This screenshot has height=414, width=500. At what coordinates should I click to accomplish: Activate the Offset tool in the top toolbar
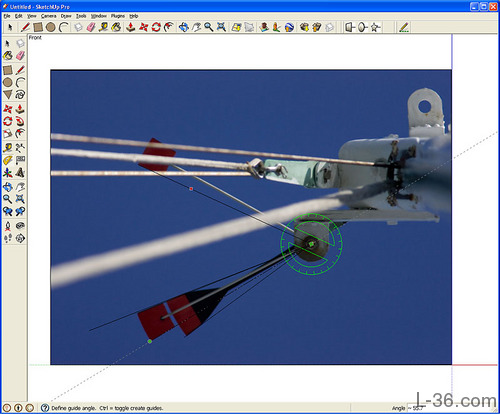169,27
